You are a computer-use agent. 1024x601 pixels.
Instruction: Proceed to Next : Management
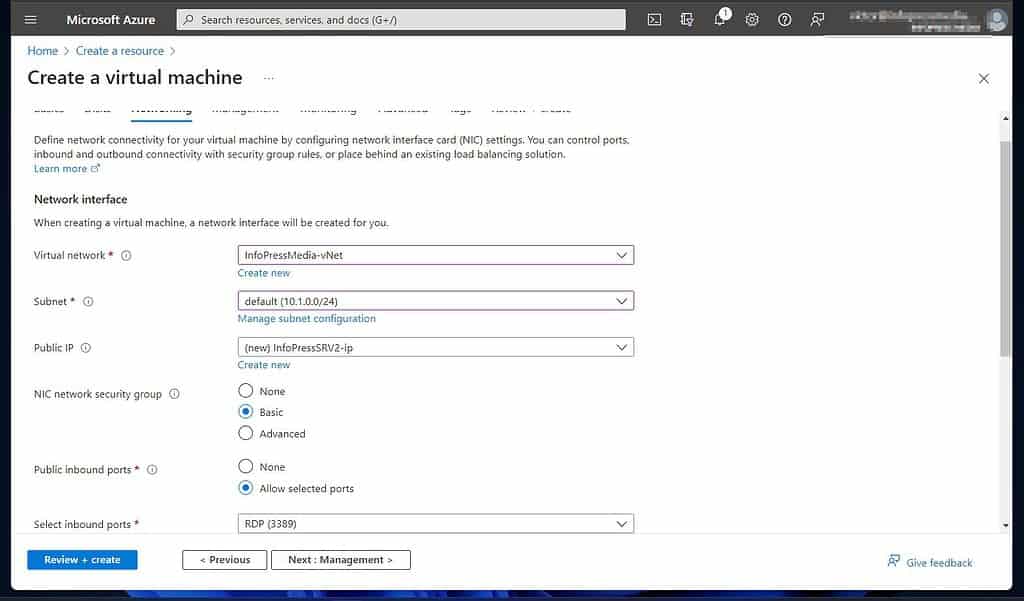(x=341, y=560)
